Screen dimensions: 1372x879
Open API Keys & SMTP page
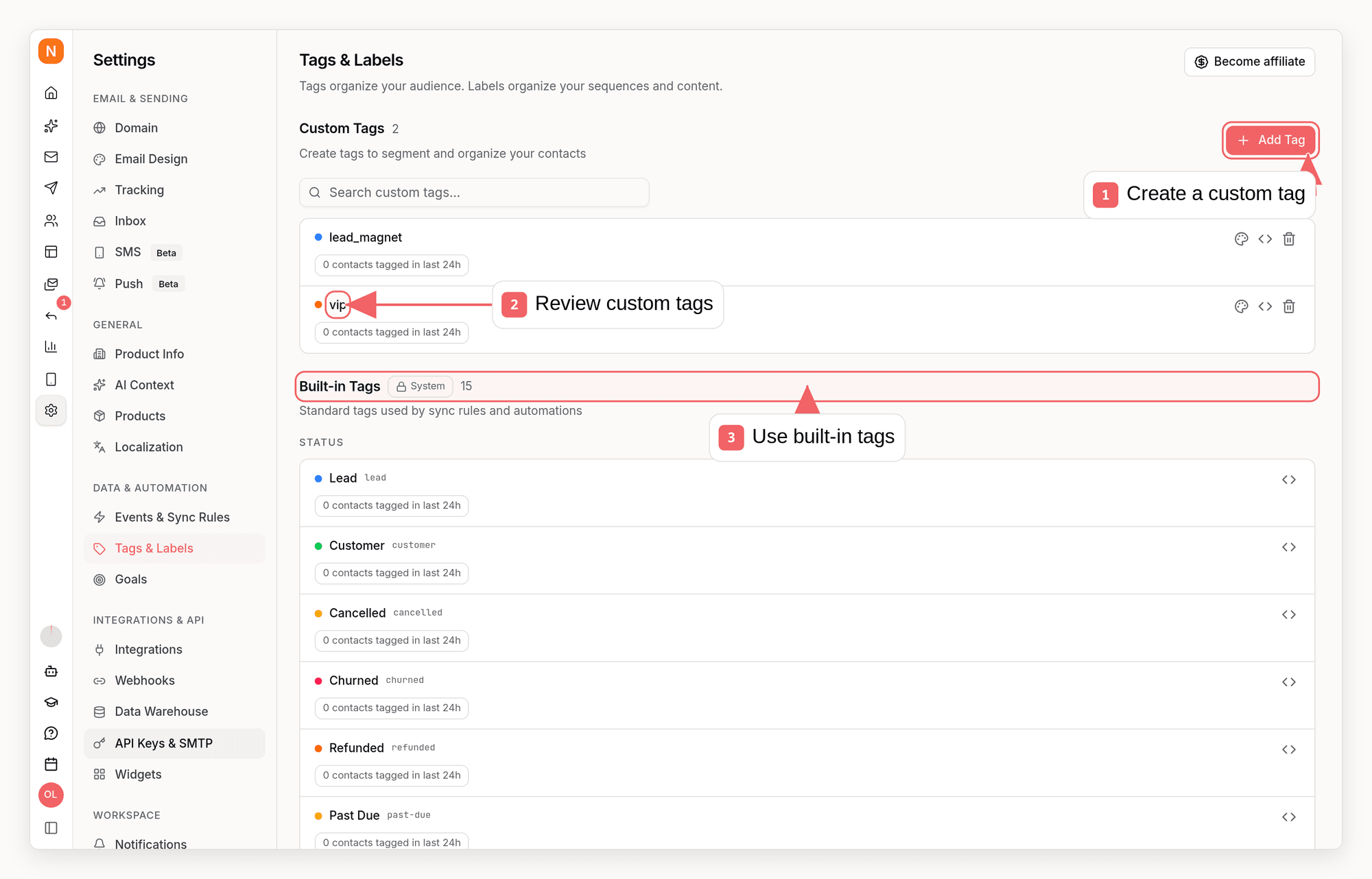coord(175,743)
